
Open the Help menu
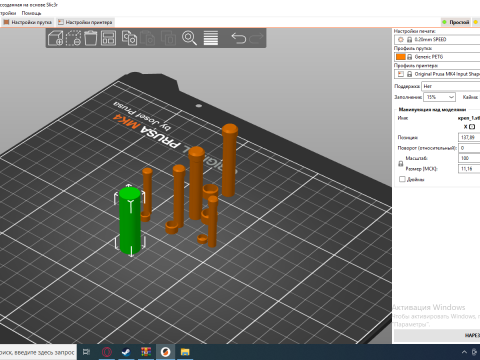tap(31, 13)
